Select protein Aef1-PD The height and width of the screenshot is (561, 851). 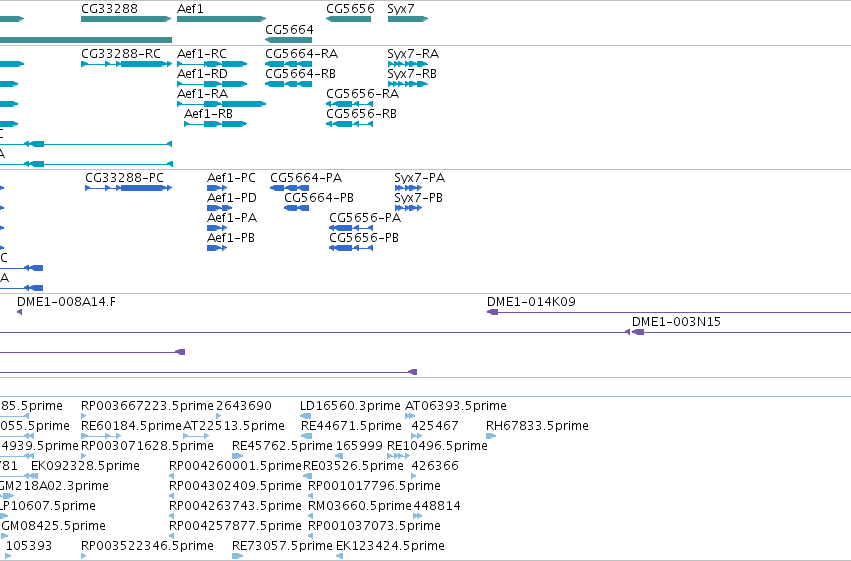(220, 208)
